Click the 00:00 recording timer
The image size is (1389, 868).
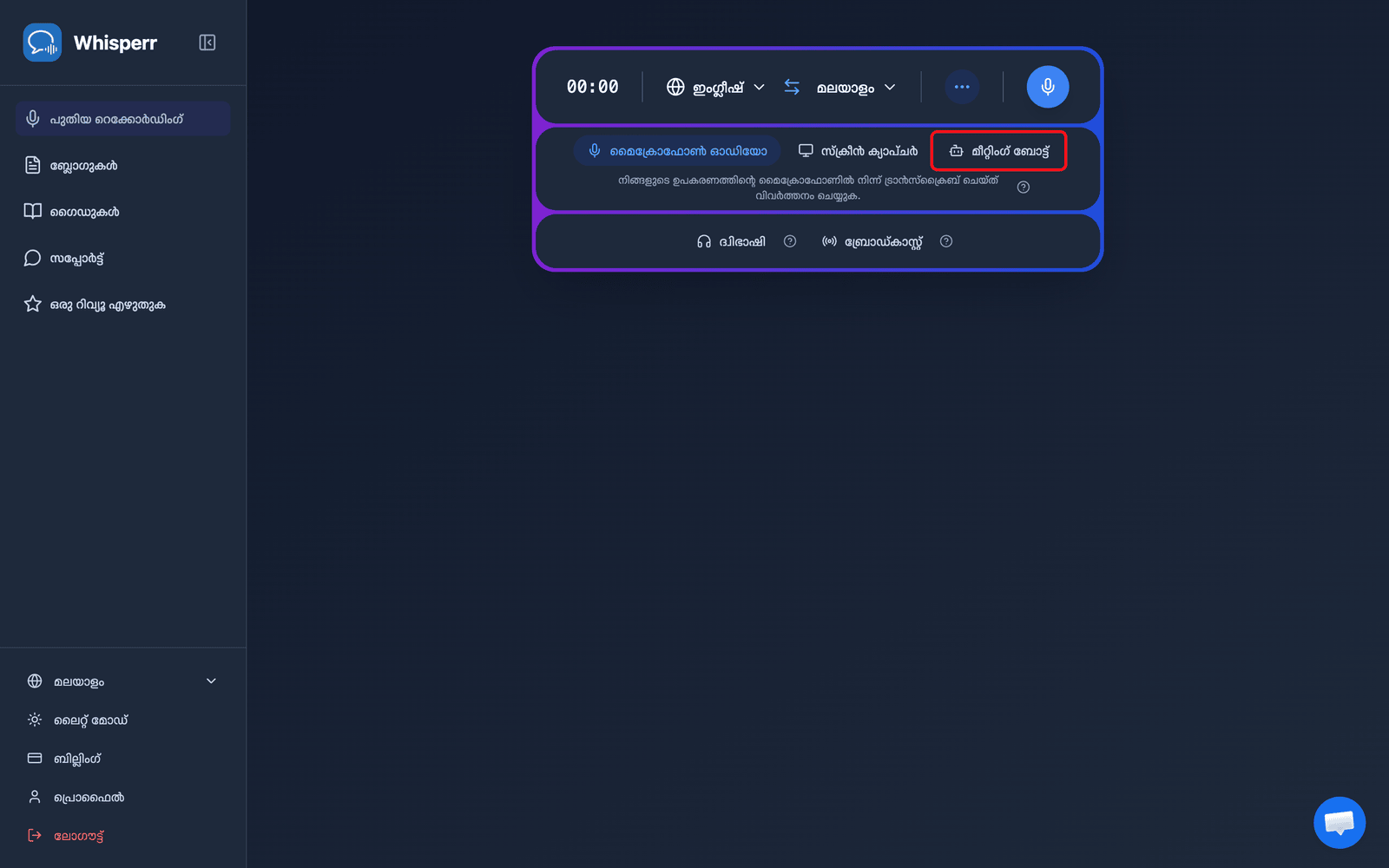[x=593, y=87]
